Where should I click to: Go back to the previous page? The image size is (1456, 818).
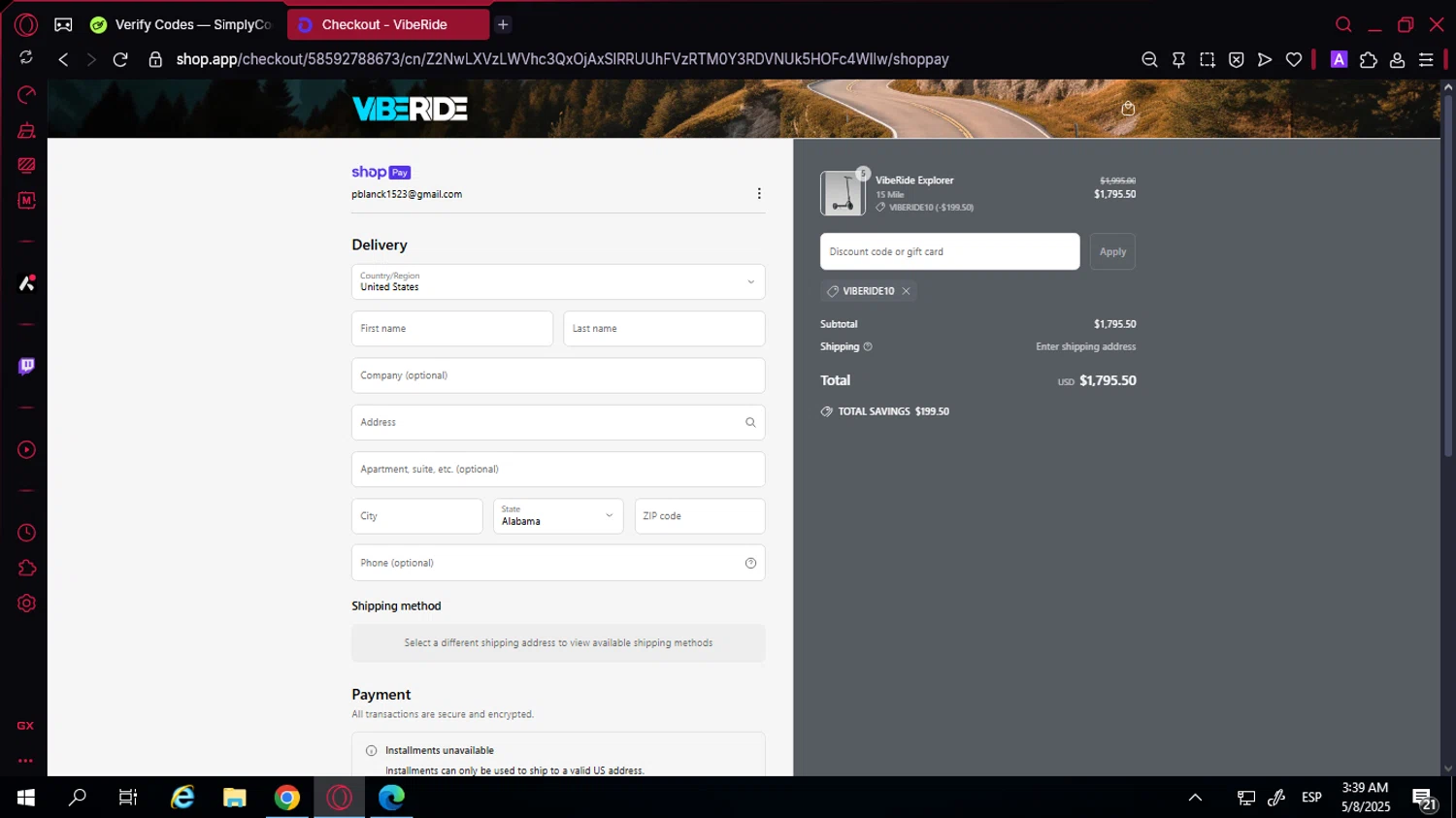63,60
